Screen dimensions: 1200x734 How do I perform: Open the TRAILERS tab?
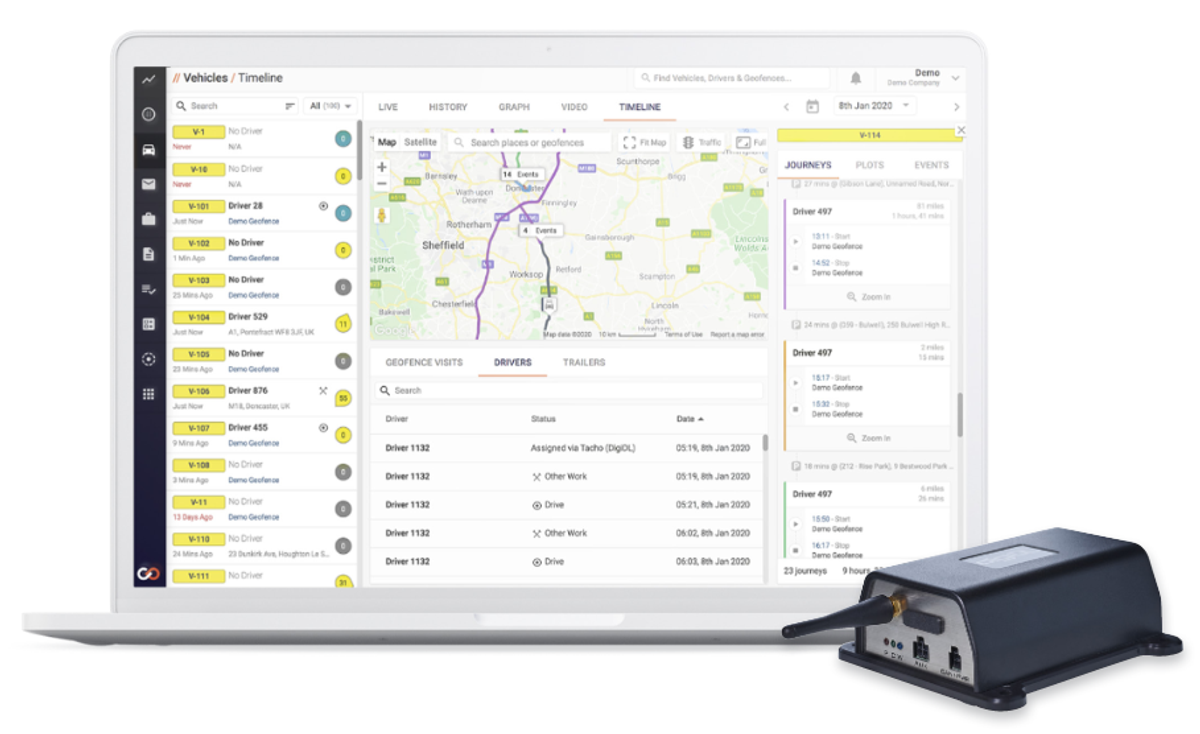pyautogui.click(x=583, y=362)
